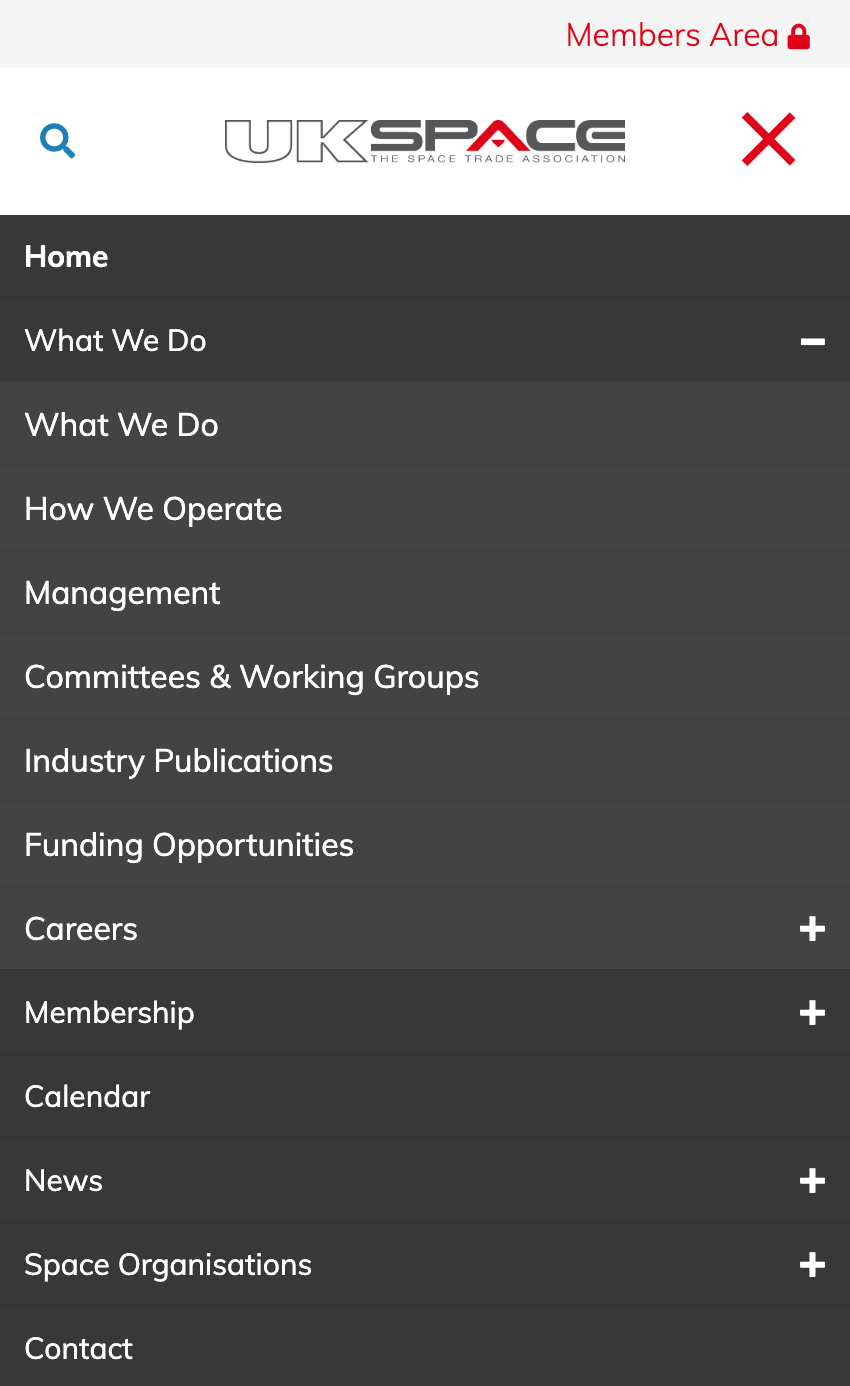Open the How We Operate page
The height and width of the screenshot is (1386, 850).
tap(153, 509)
